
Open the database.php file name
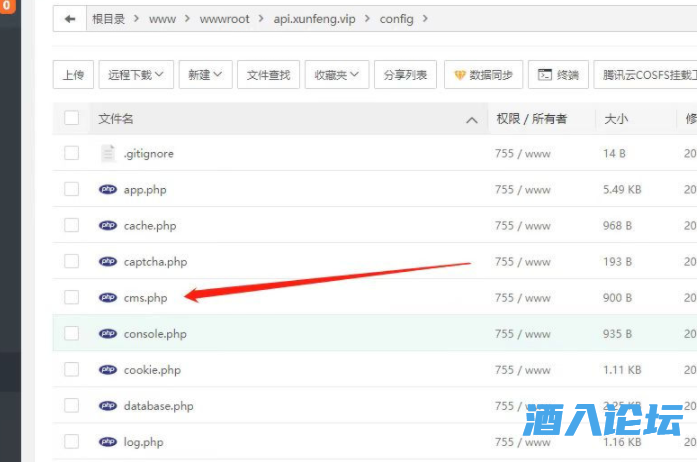tap(158, 406)
